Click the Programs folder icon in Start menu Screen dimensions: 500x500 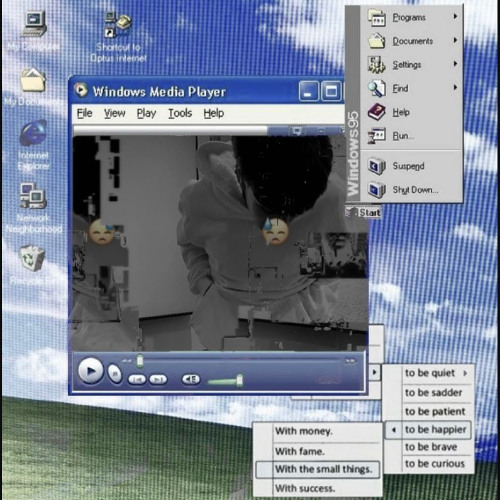coord(377,17)
